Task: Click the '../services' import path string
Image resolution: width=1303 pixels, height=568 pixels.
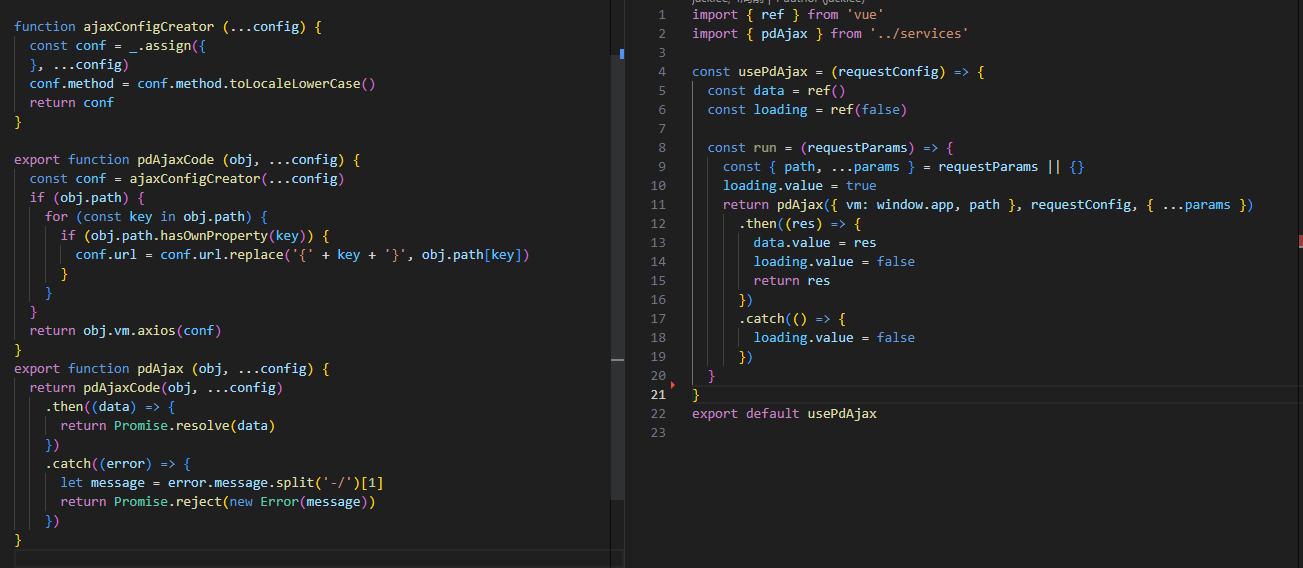Action: (x=919, y=34)
